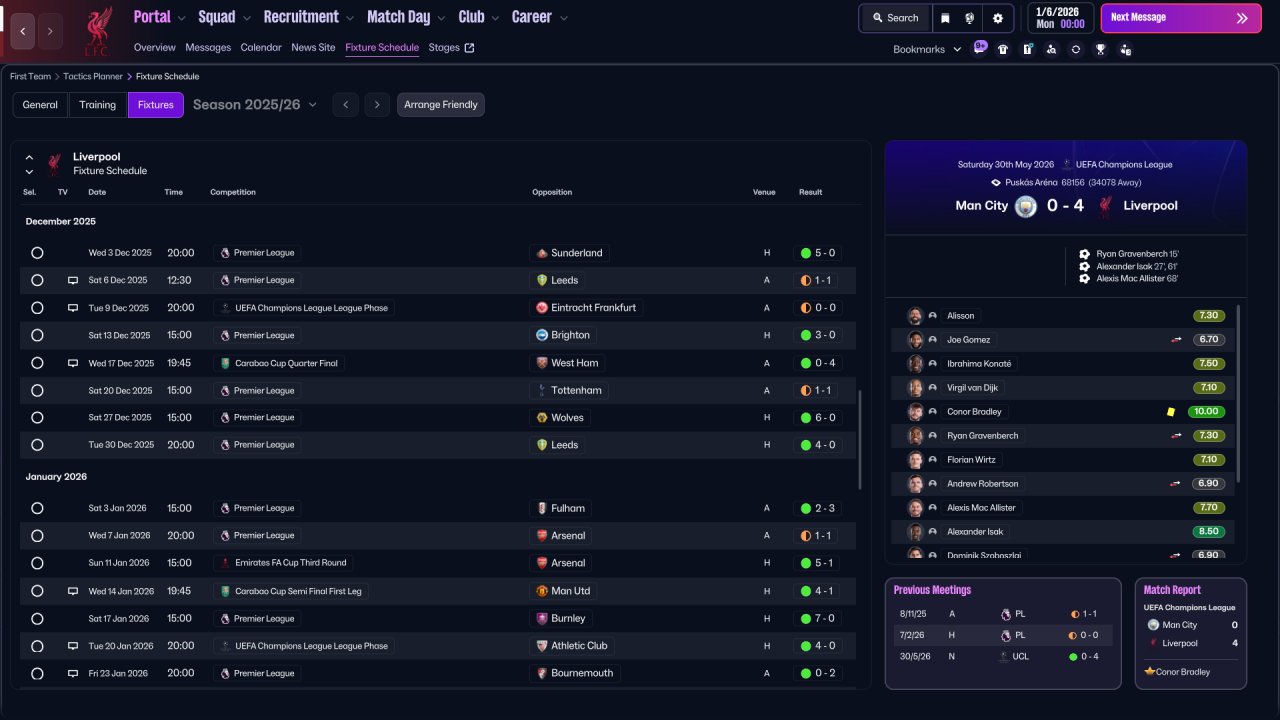Screen dimensions: 1280x720
Task: Select the Eintracht Frankfurt fixture radio button
Action: [x=37, y=308]
